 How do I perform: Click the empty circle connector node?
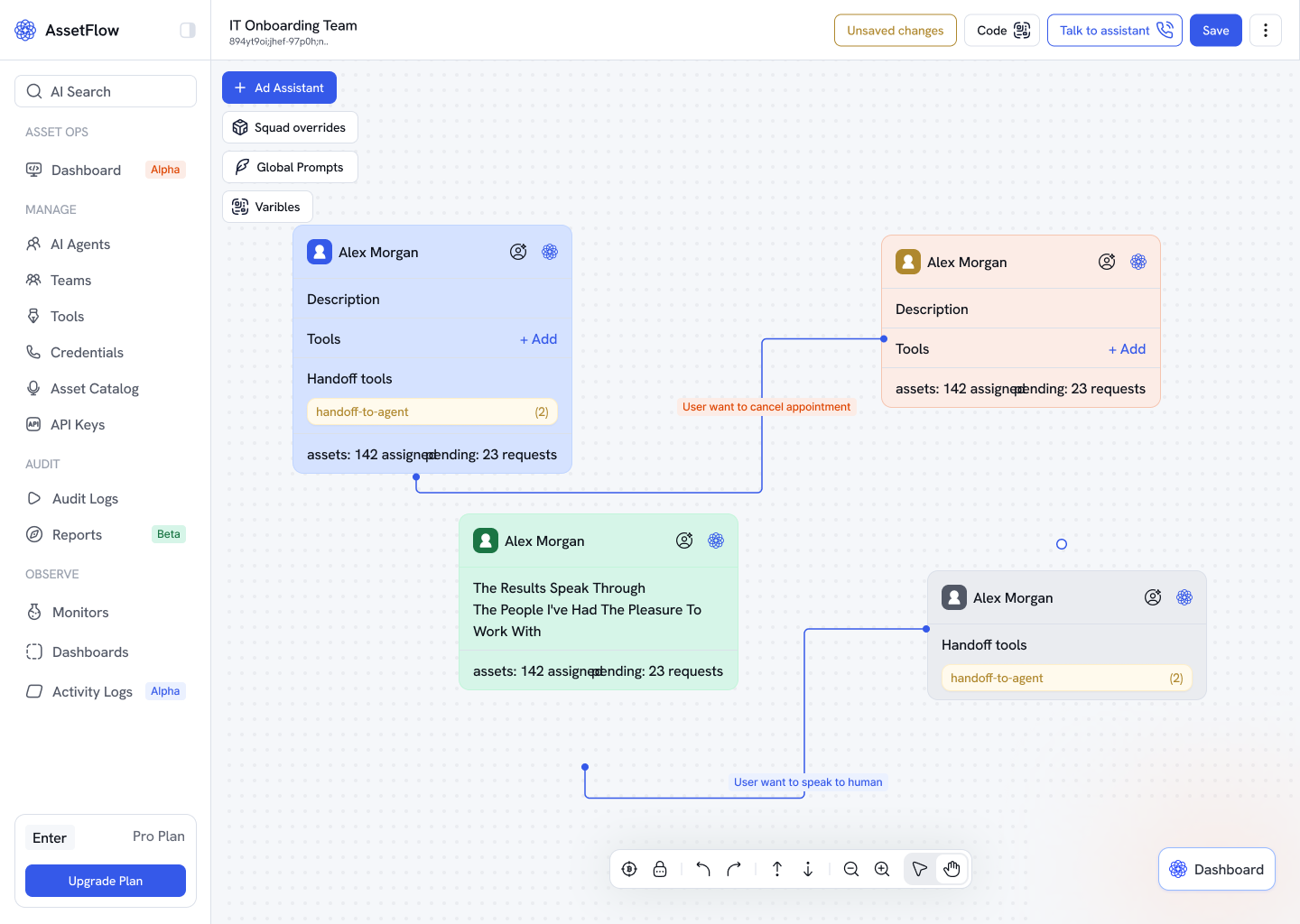[x=1062, y=544]
